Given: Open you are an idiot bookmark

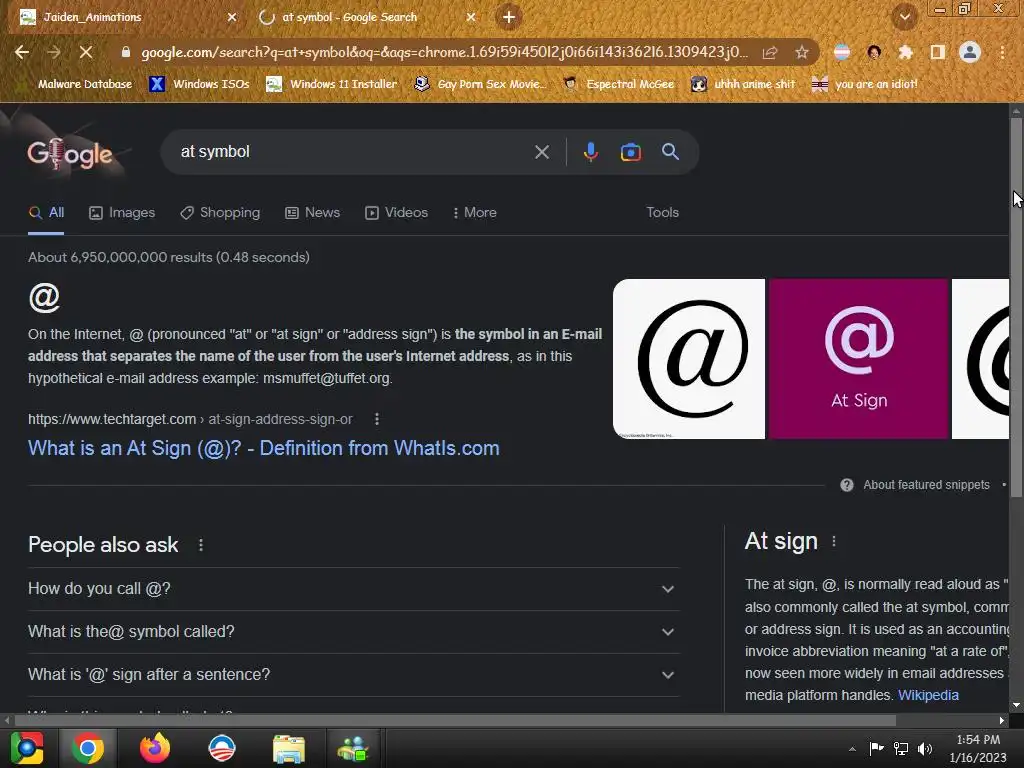Looking at the screenshot, I should (864, 84).
